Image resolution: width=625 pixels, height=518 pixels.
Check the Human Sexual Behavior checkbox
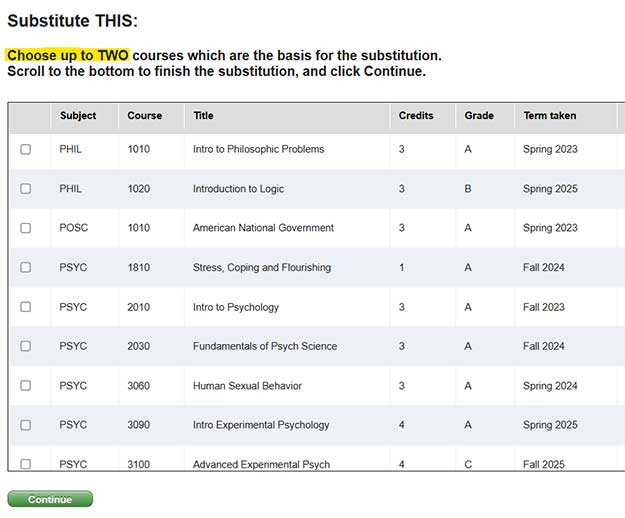pos(26,385)
